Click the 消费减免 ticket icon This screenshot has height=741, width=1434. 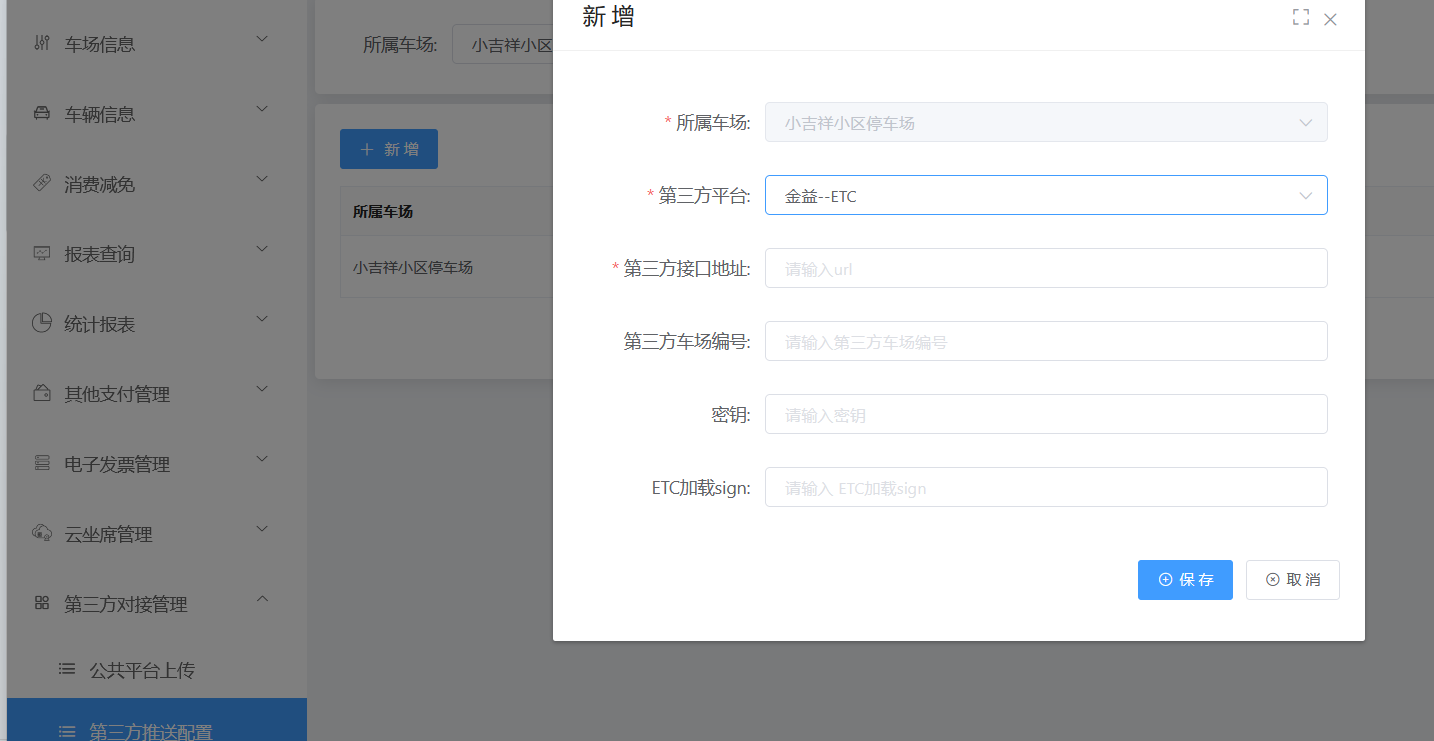click(42, 183)
